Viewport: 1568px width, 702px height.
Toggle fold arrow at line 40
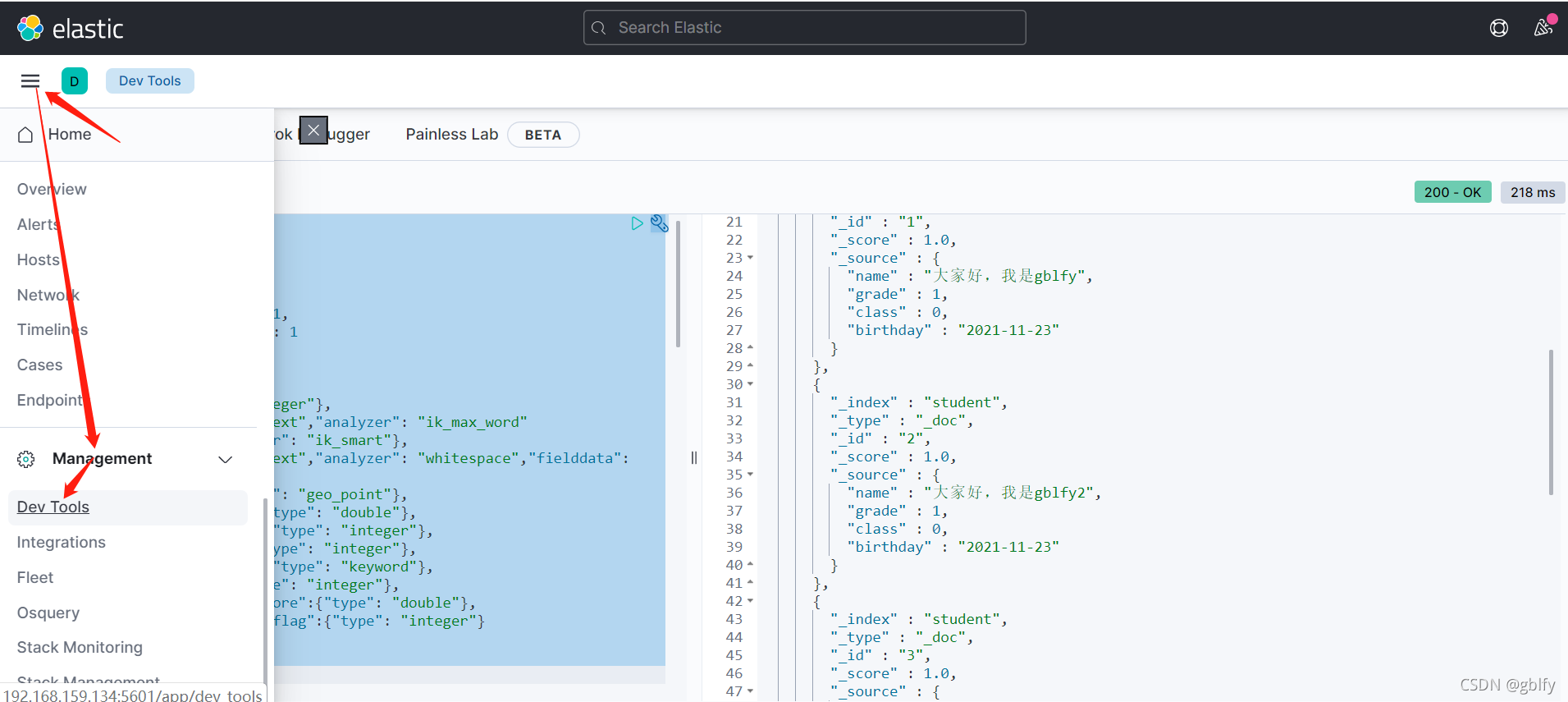tap(750, 565)
